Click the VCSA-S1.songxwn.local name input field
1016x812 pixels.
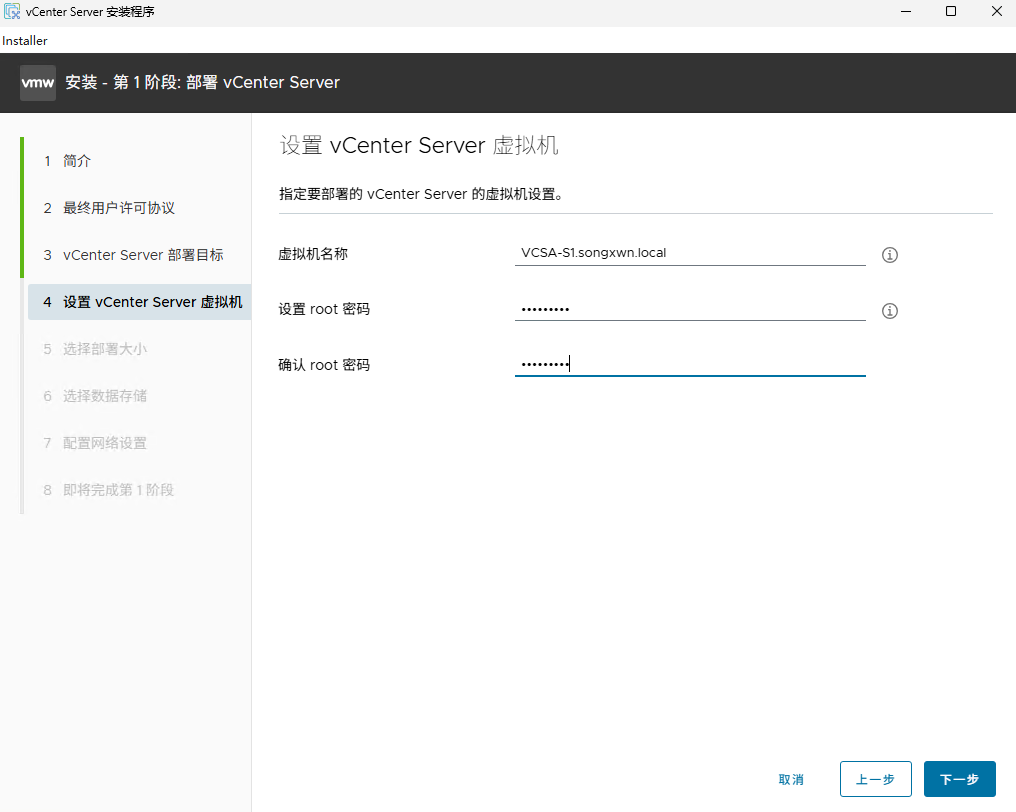pyautogui.click(x=690, y=253)
